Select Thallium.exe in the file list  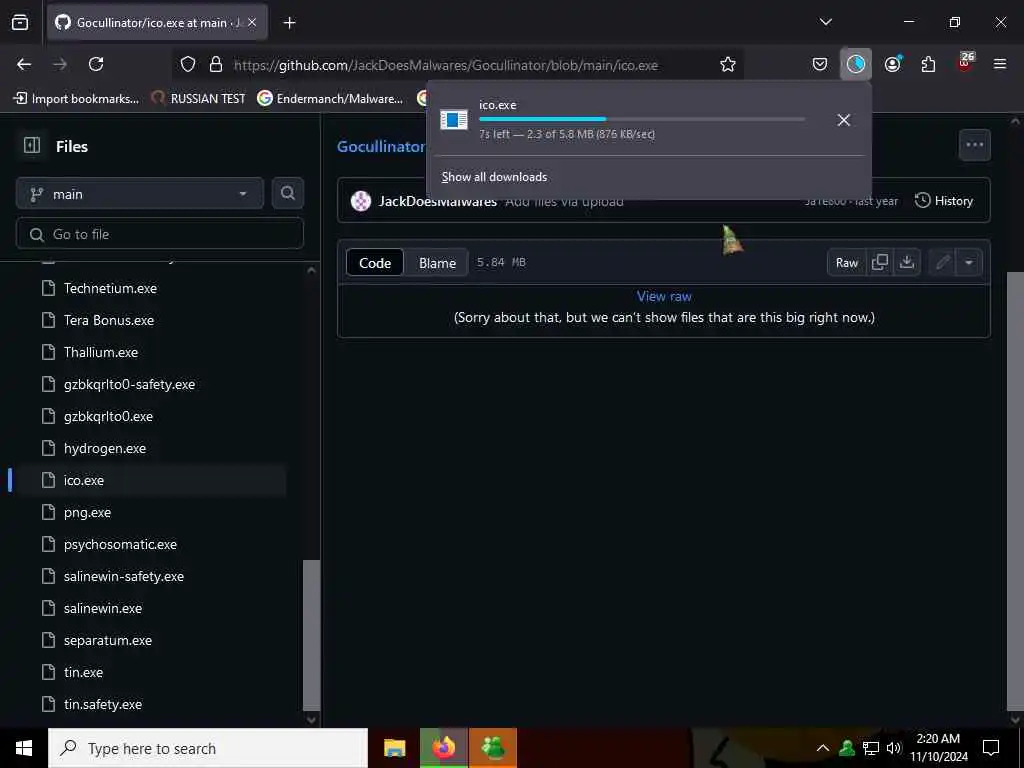pyautogui.click(x=101, y=352)
